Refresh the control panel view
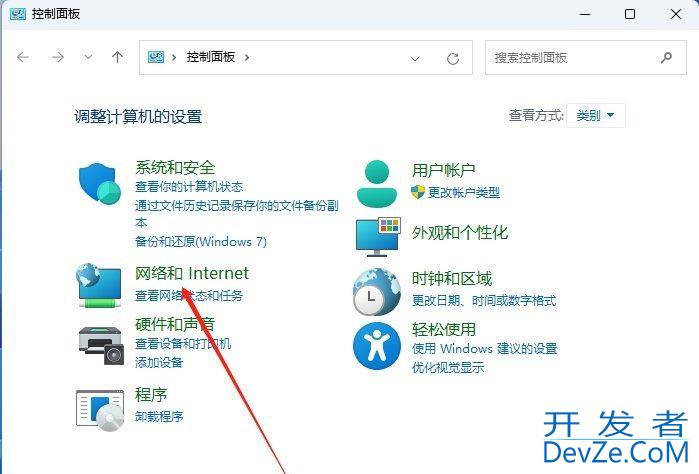This screenshot has width=699, height=474. coord(453,58)
